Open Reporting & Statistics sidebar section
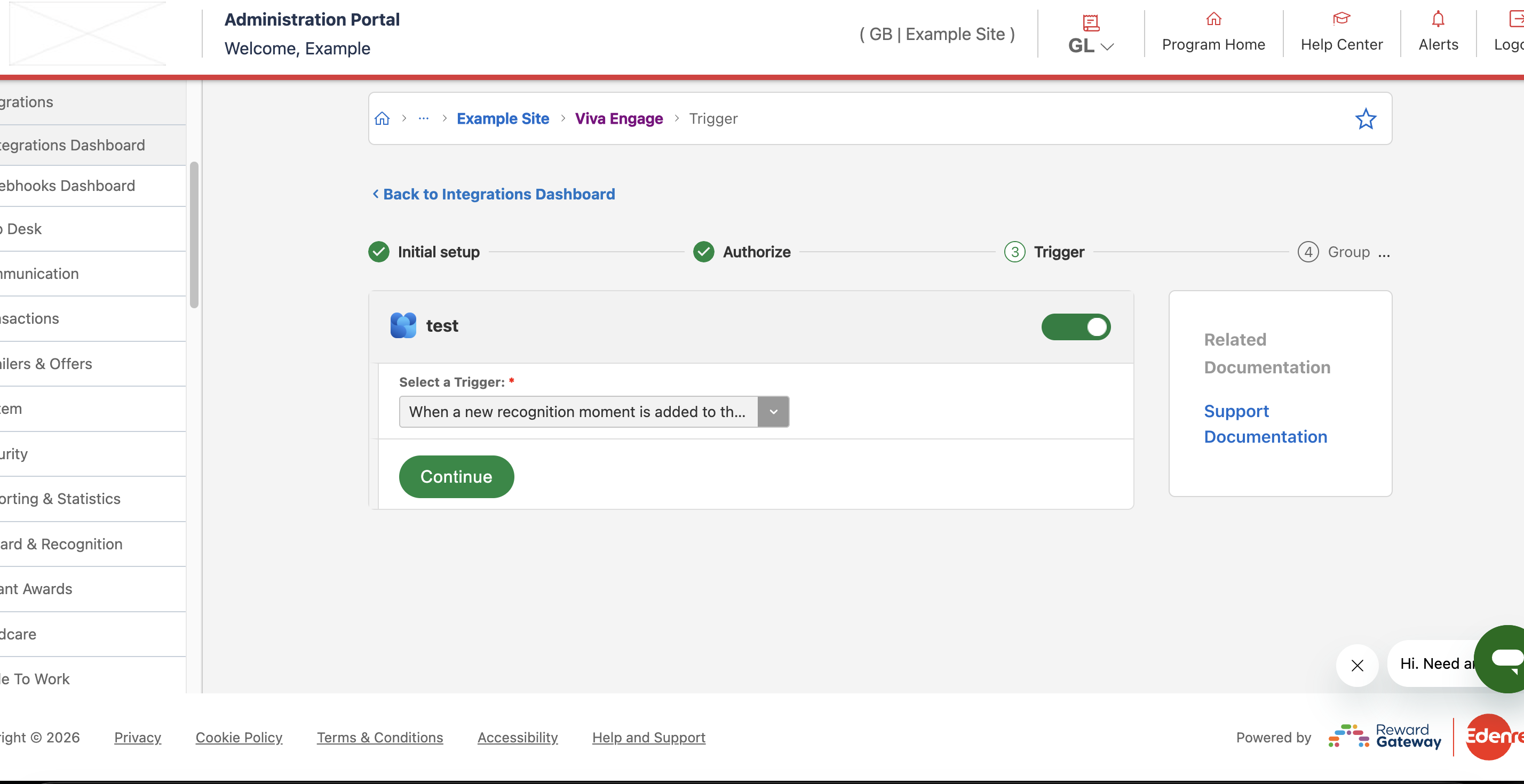The width and height of the screenshot is (1524, 784). (93, 499)
